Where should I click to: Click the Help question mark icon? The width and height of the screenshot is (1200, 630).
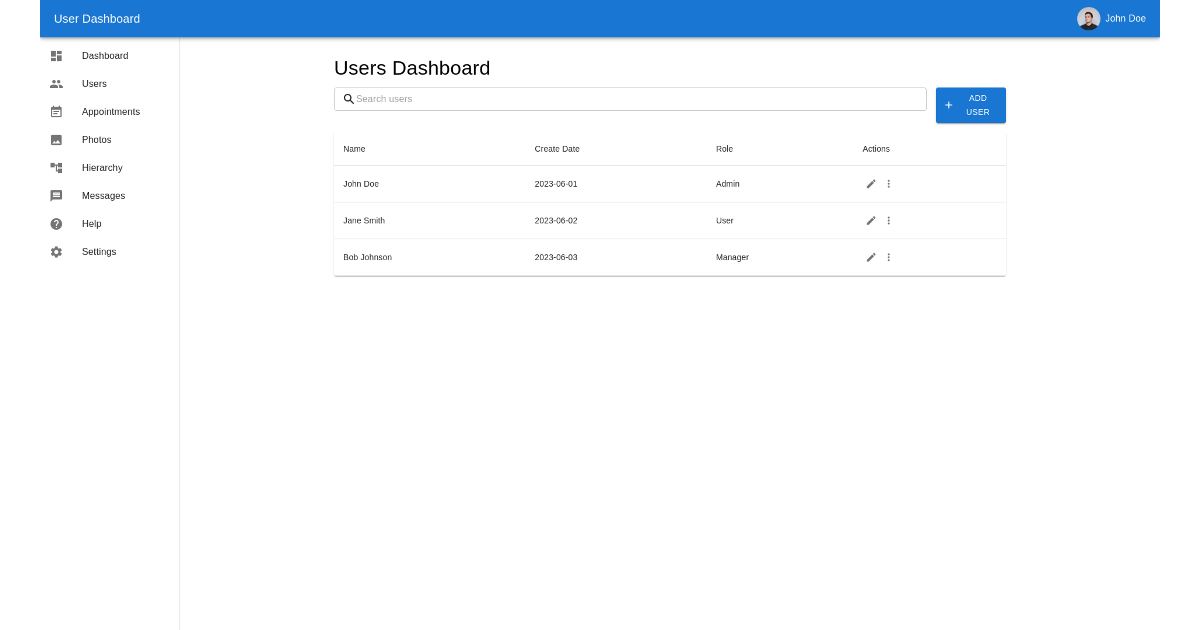(56, 224)
